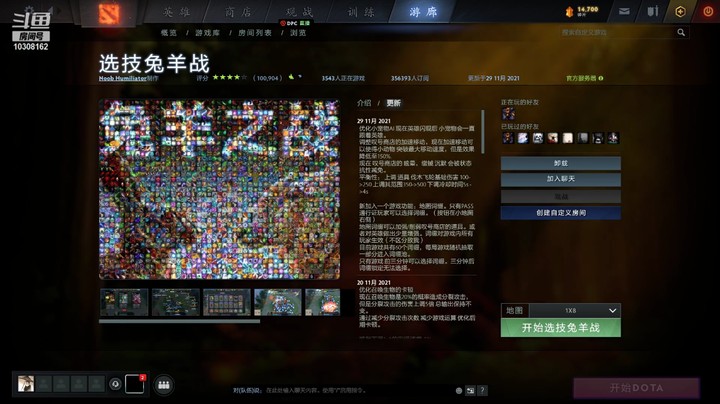
Task: Open the Dota 2 logo home button
Action: pos(109,13)
